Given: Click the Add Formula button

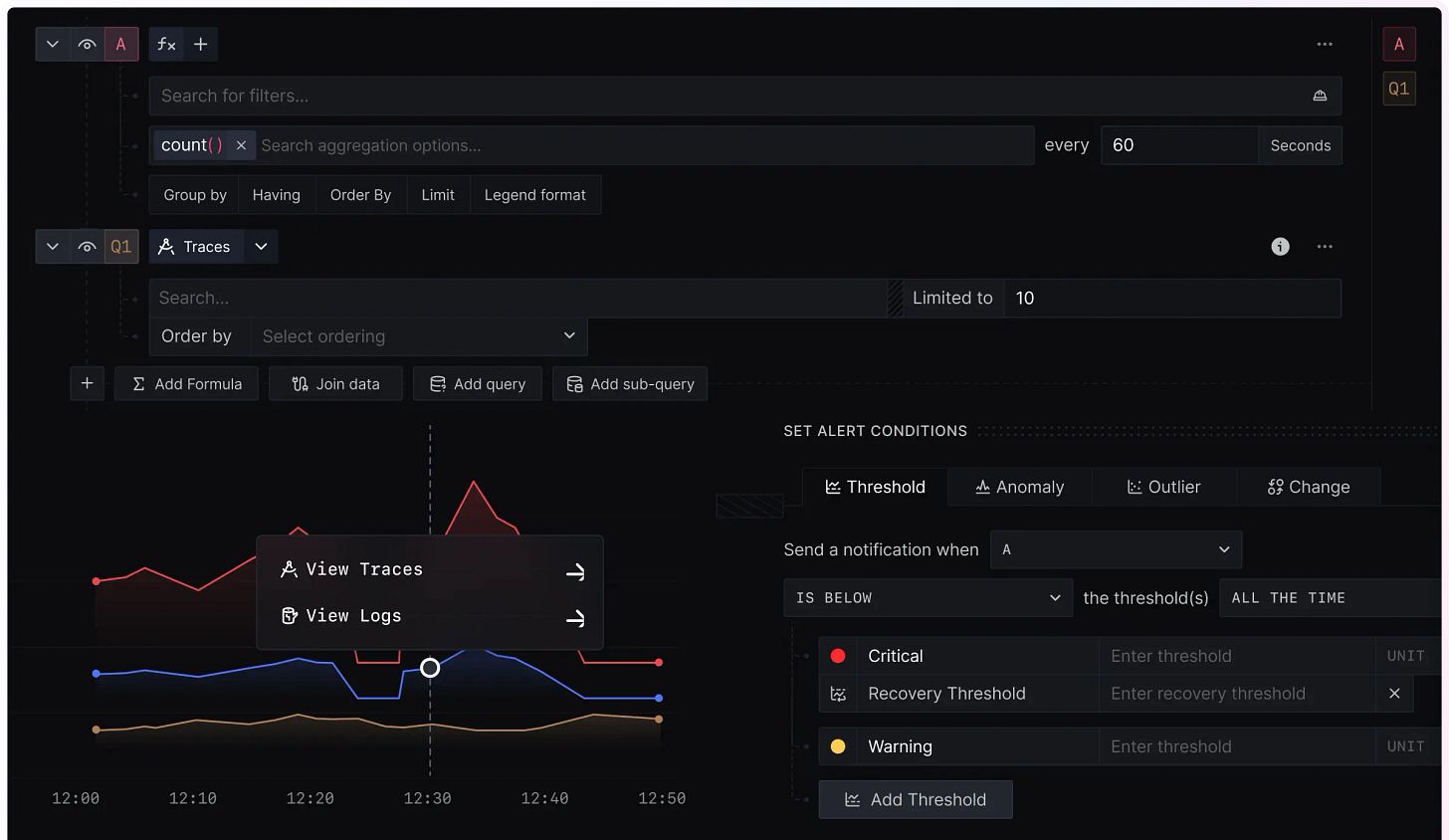Looking at the screenshot, I should pos(187,383).
